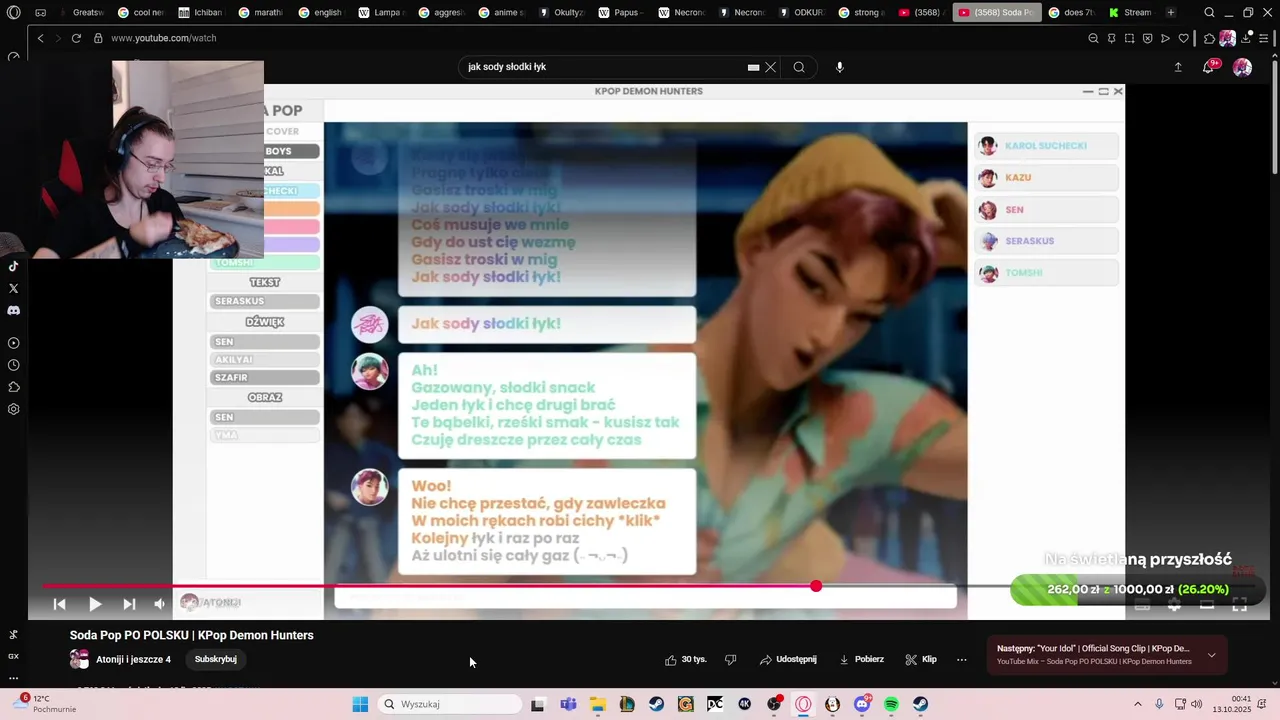Switch to the Stream browser tab
This screenshot has height=720, width=1280.
pos(1130,13)
